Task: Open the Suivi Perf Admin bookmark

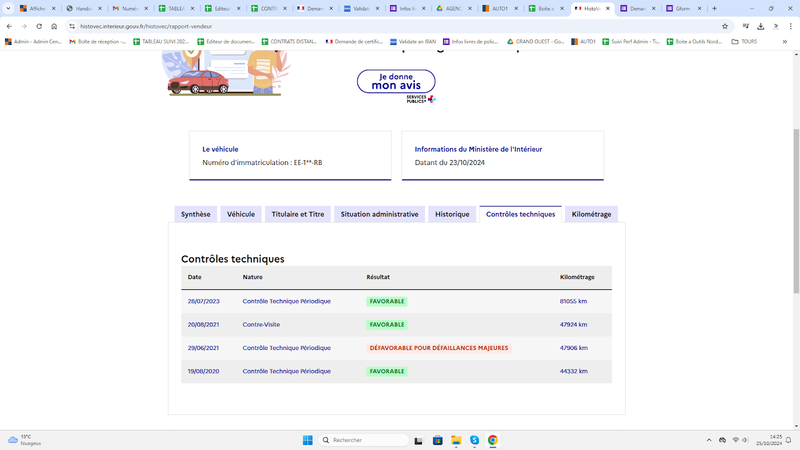Action: point(631,41)
